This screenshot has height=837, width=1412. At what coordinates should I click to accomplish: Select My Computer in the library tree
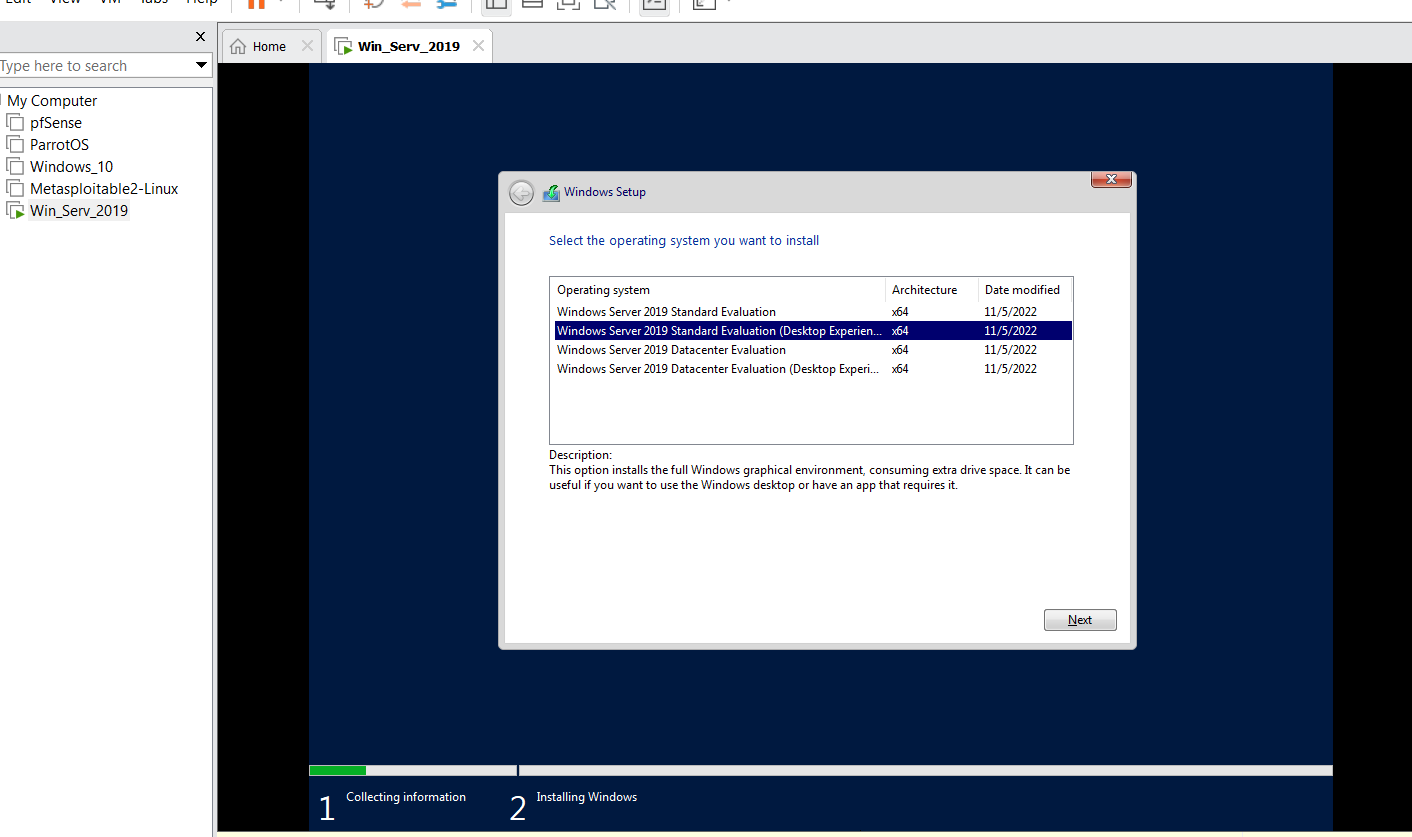pyautogui.click(x=52, y=101)
